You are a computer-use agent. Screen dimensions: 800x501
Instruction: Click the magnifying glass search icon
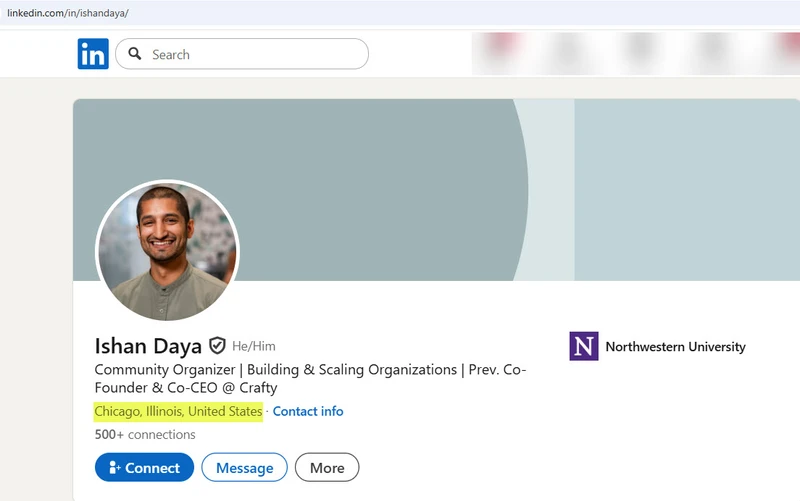(135, 54)
